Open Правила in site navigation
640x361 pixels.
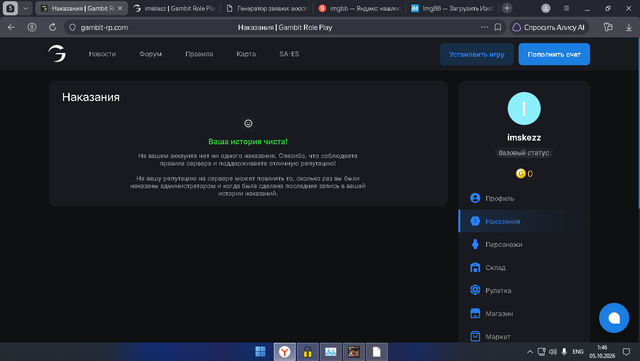199,54
